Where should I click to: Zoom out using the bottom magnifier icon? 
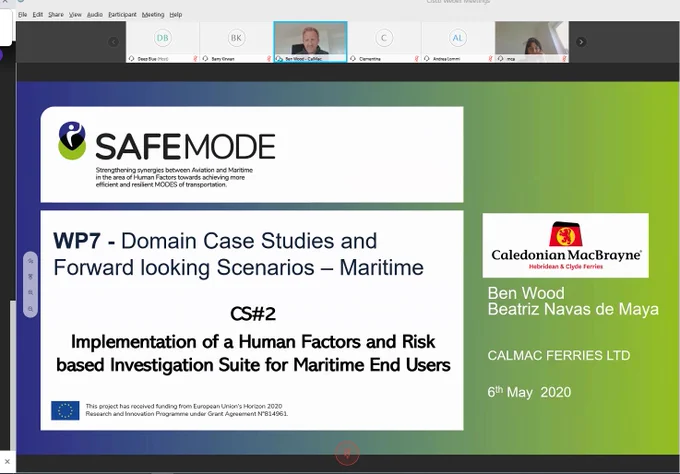point(30,309)
